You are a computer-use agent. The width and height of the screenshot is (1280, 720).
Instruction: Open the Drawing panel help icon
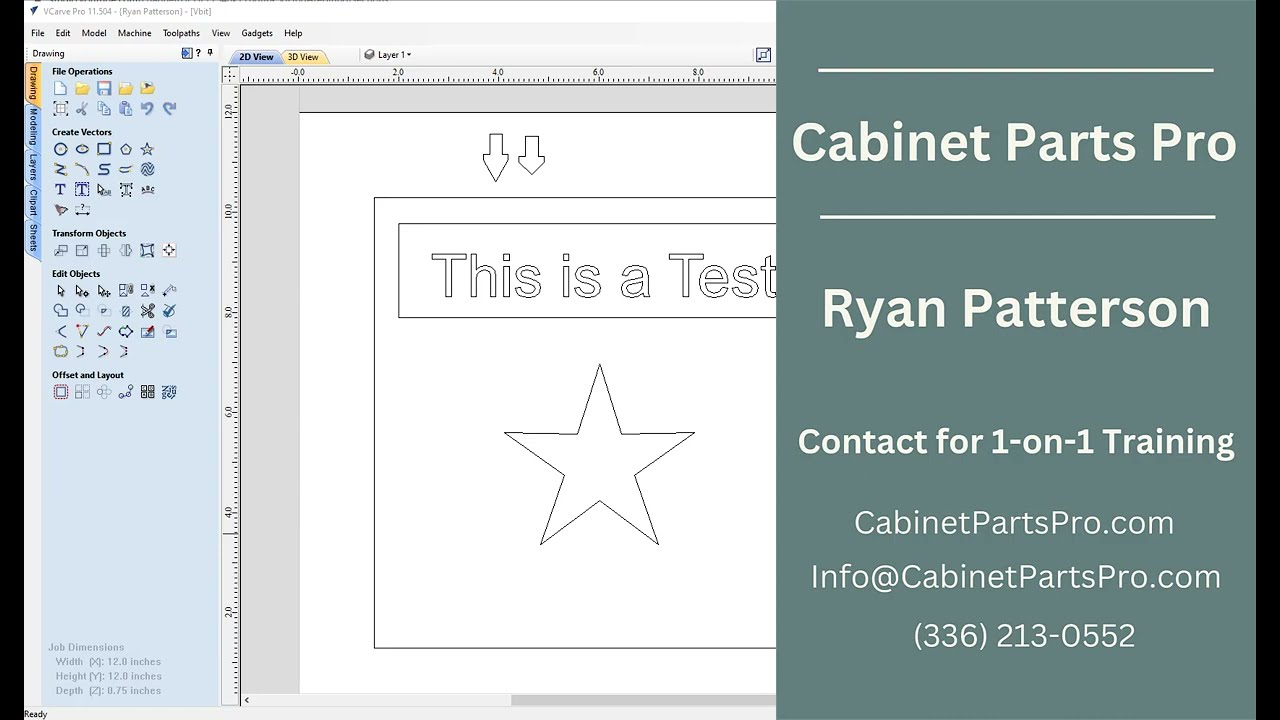198,53
